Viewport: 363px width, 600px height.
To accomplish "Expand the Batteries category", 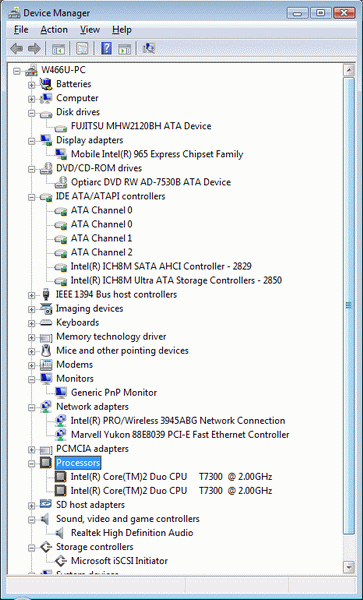I will point(31,85).
